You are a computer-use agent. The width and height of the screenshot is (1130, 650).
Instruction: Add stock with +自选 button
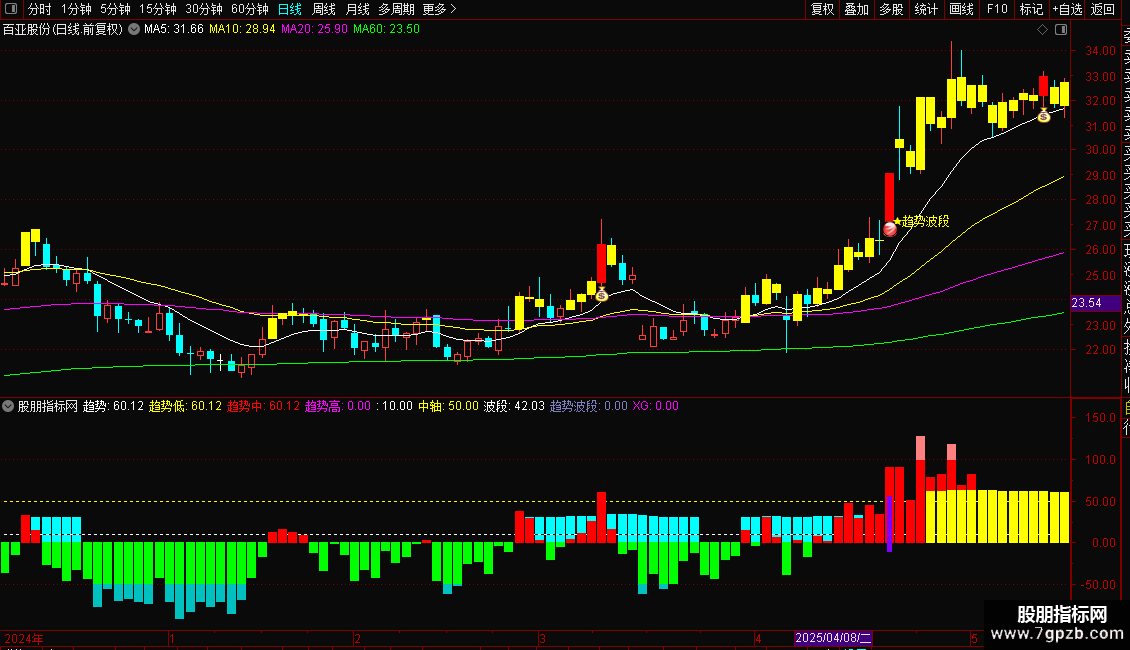coord(1067,9)
